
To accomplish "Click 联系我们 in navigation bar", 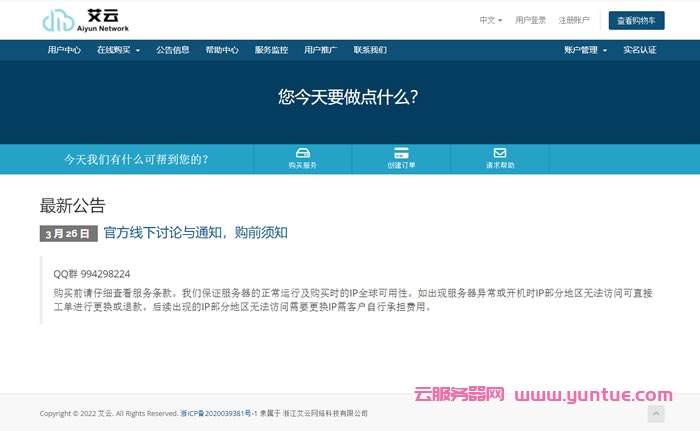I will [x=369, y=49].
